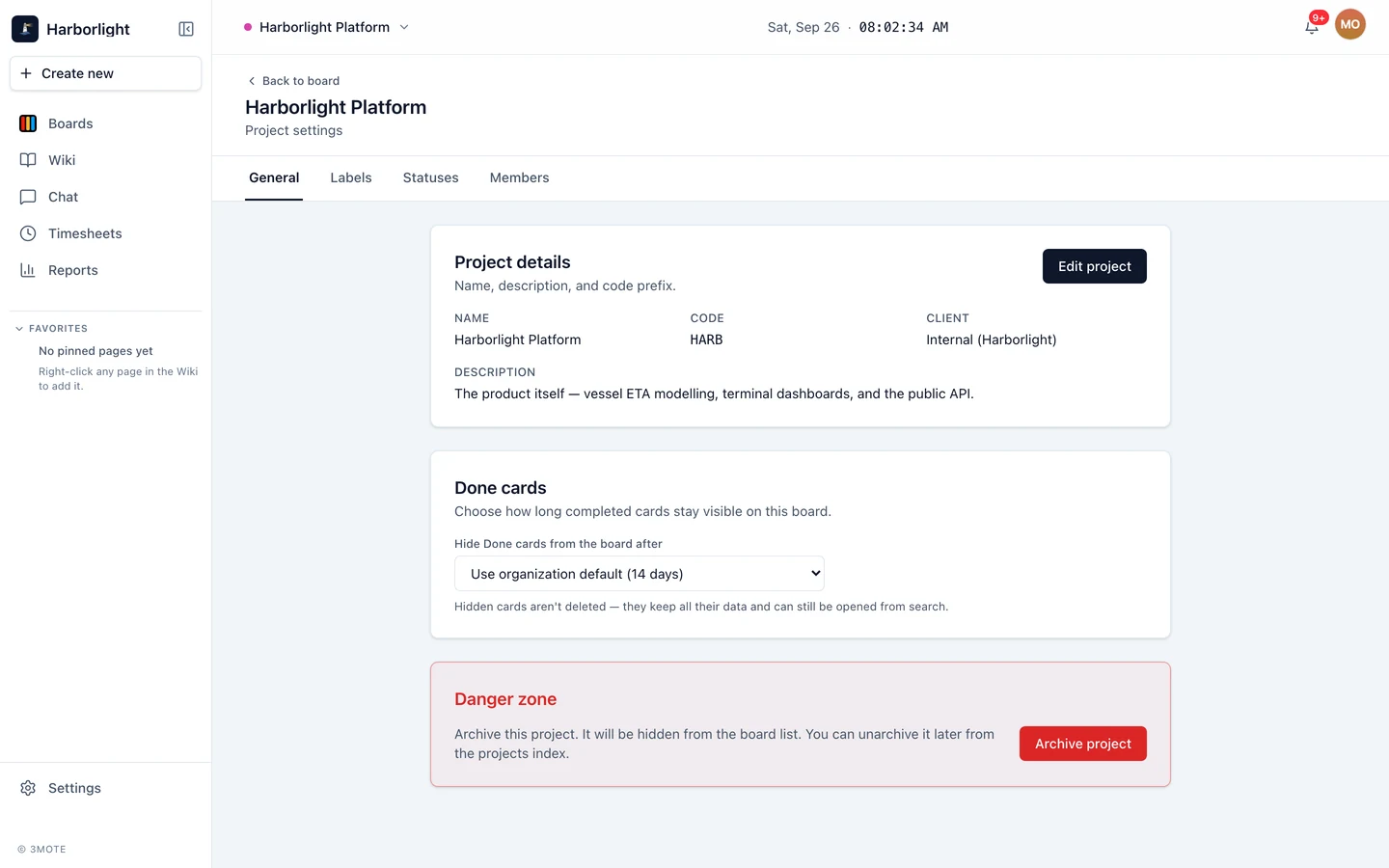Screen dimensions: 1389x868
Task: Click the Timesheets clock icon
Action: click(28, 233)
